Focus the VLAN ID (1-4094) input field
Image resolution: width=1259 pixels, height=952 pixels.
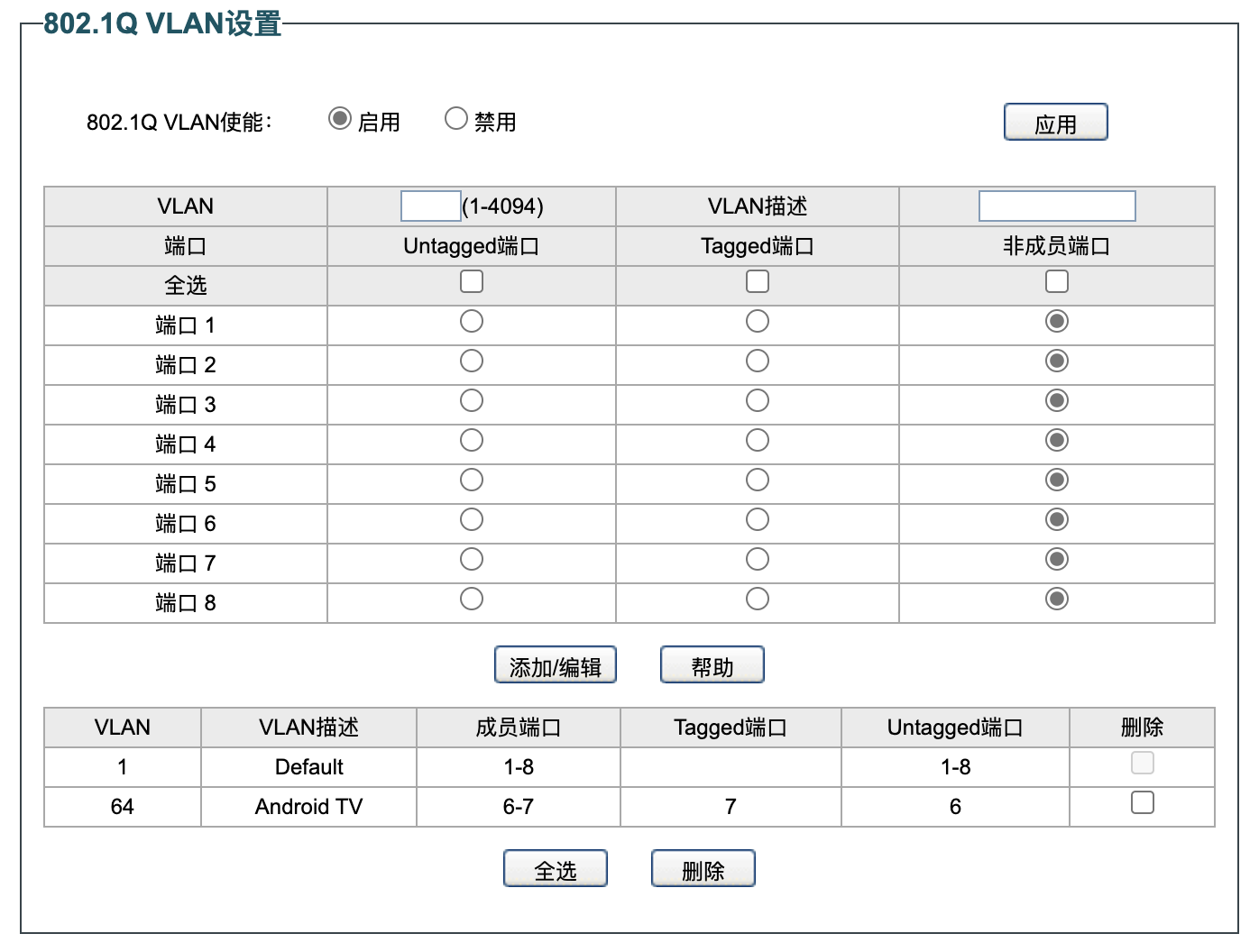tap(431, 206)
